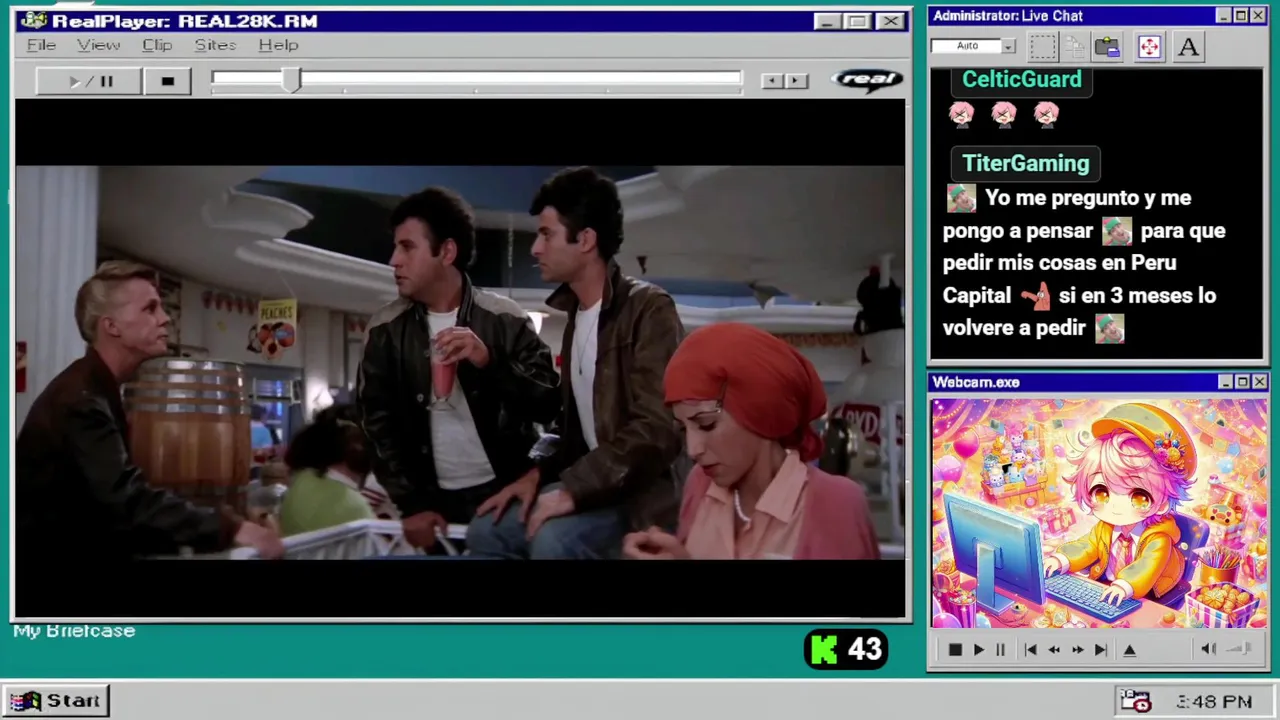1280x720 pixels.
Task: Click the TiterGaming username in chat
Action: coord(1025,163)
